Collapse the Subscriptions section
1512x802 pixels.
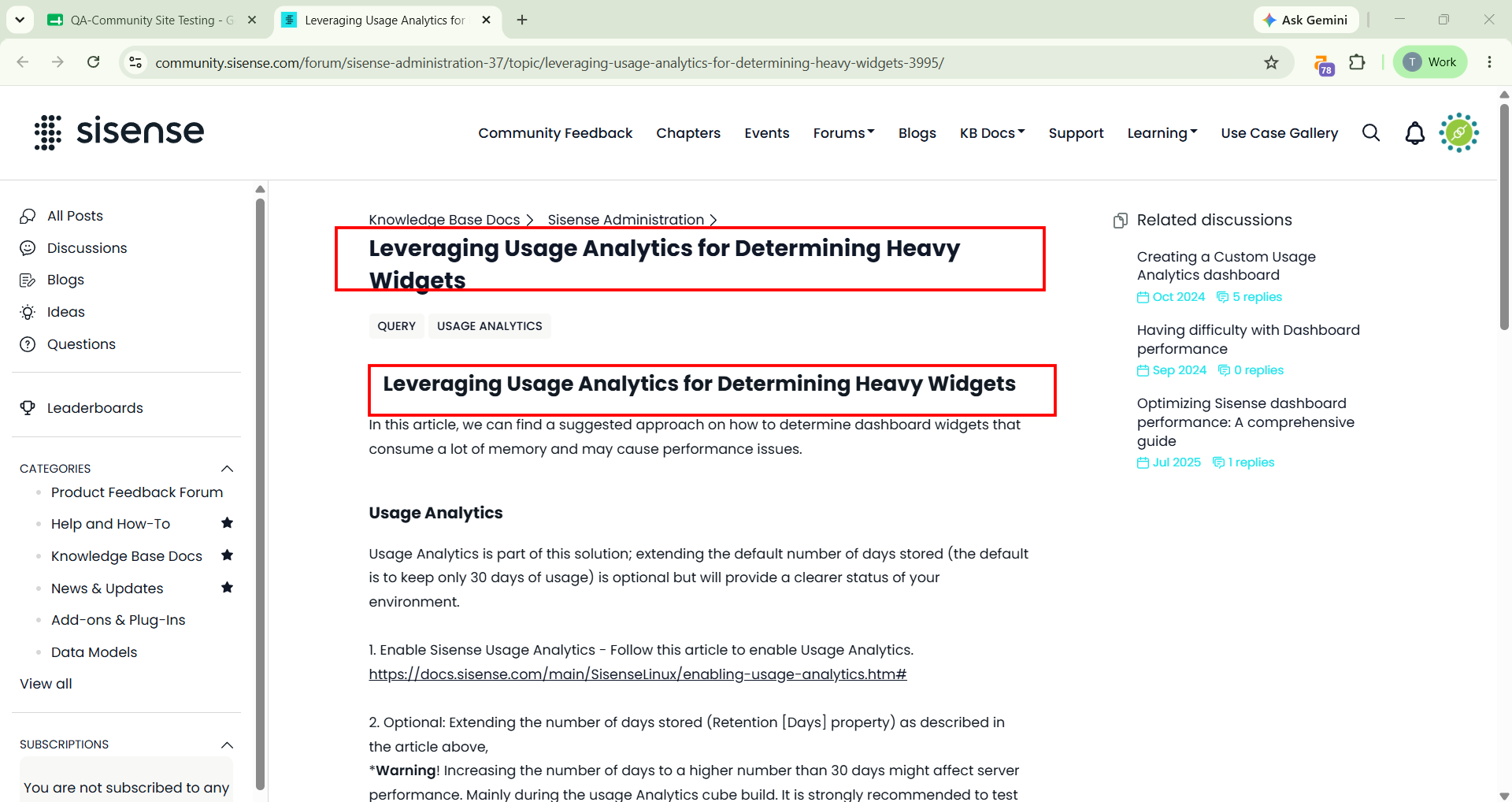tap(228, 745)
